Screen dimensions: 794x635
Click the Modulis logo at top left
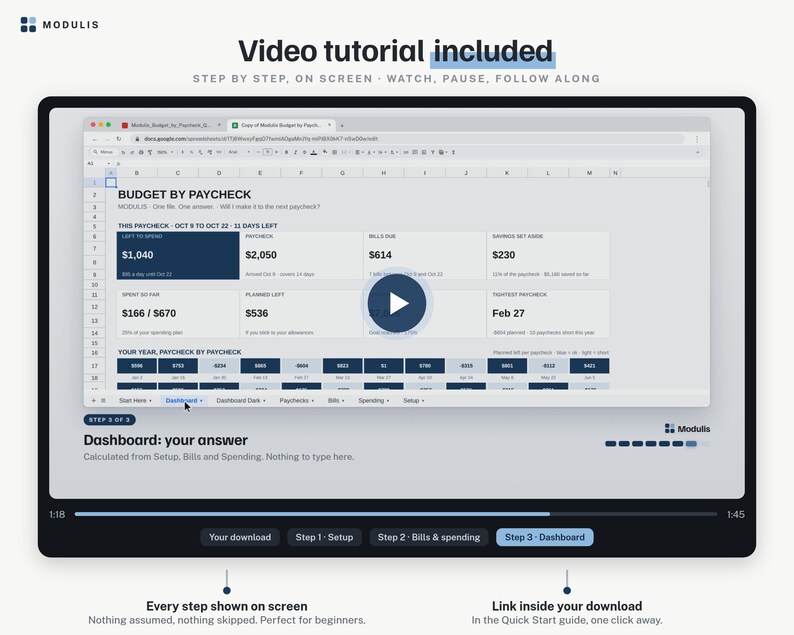[x=59, y=24]
